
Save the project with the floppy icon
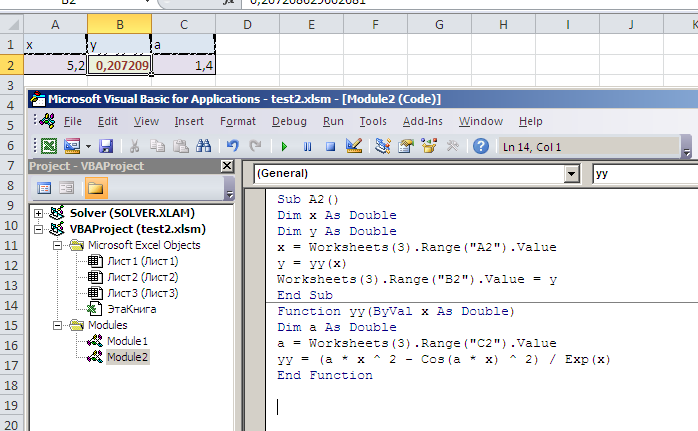coord(106,146)
